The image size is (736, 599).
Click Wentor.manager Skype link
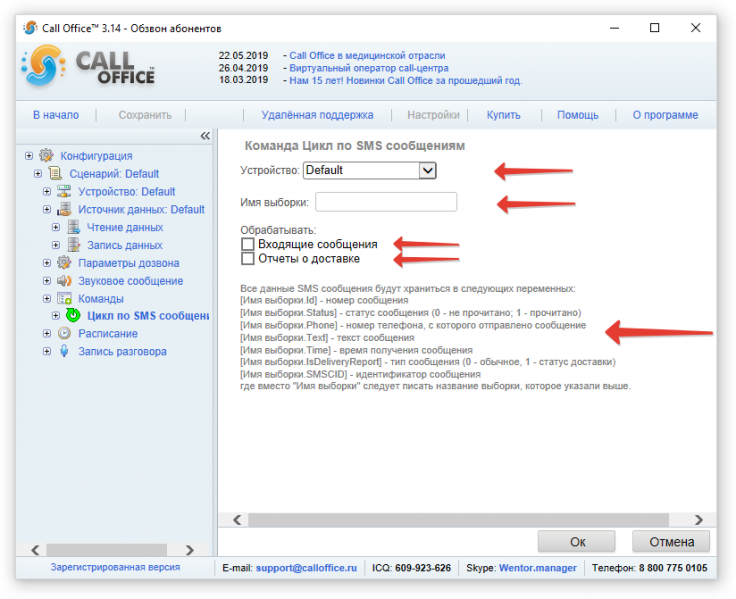click(x=538, y=568)
